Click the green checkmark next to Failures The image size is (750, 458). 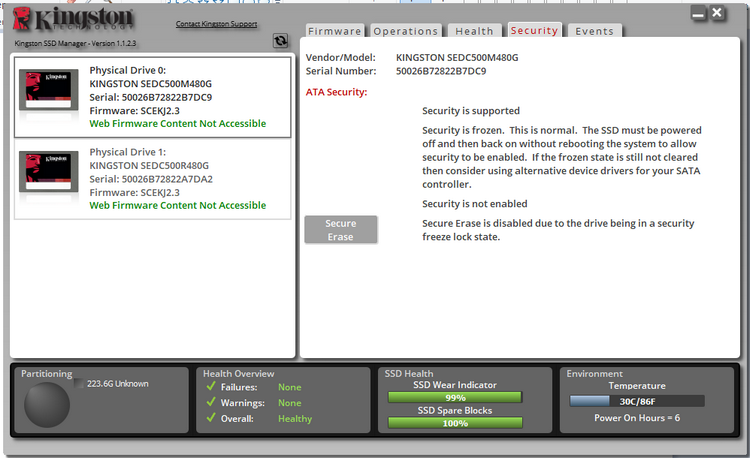(x=211, y=386)
